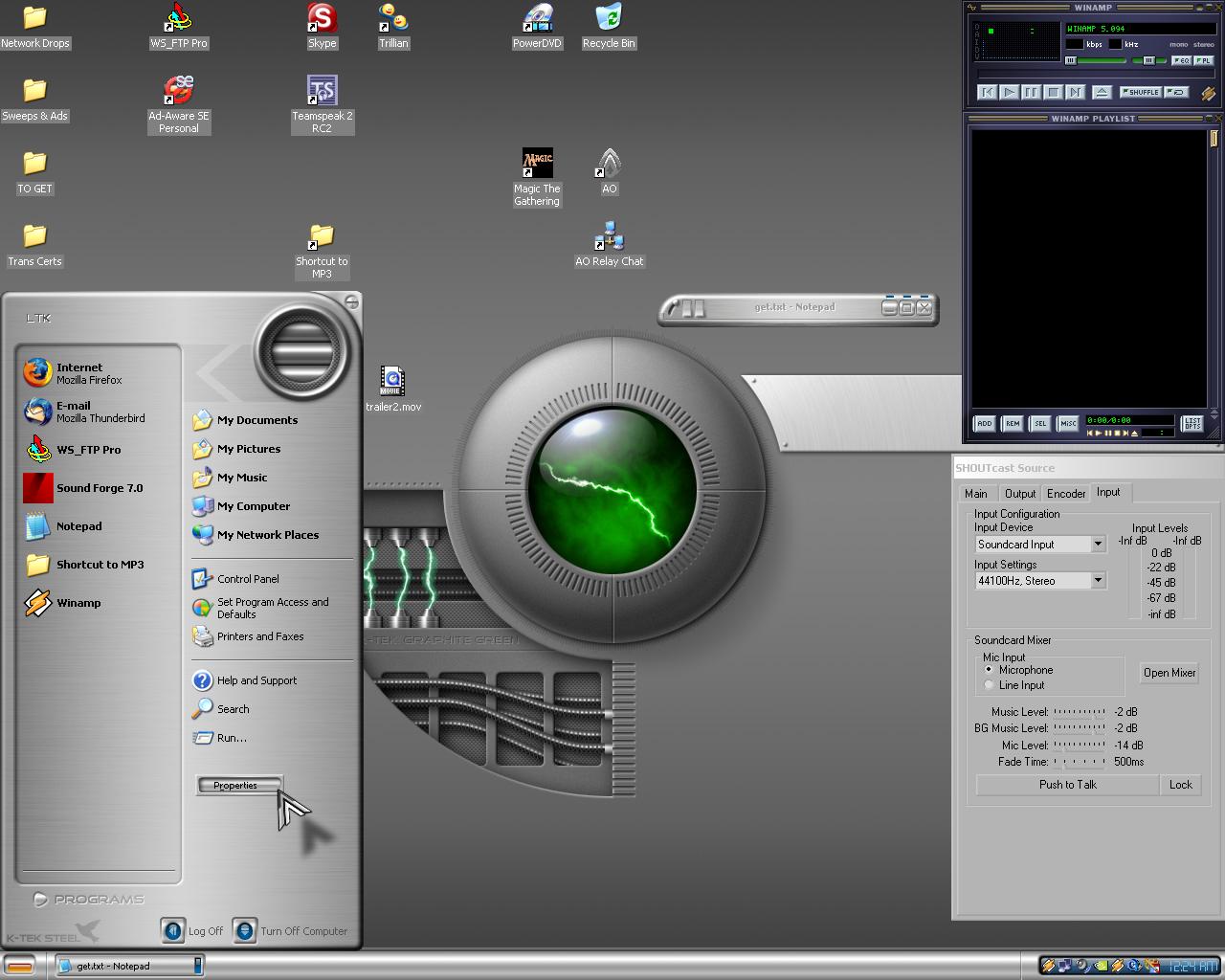Click get.txt - Notepad taskbar button
The width and height of the screenshot is (1225, 980).
pyautogui.click(x=129, y=966)
